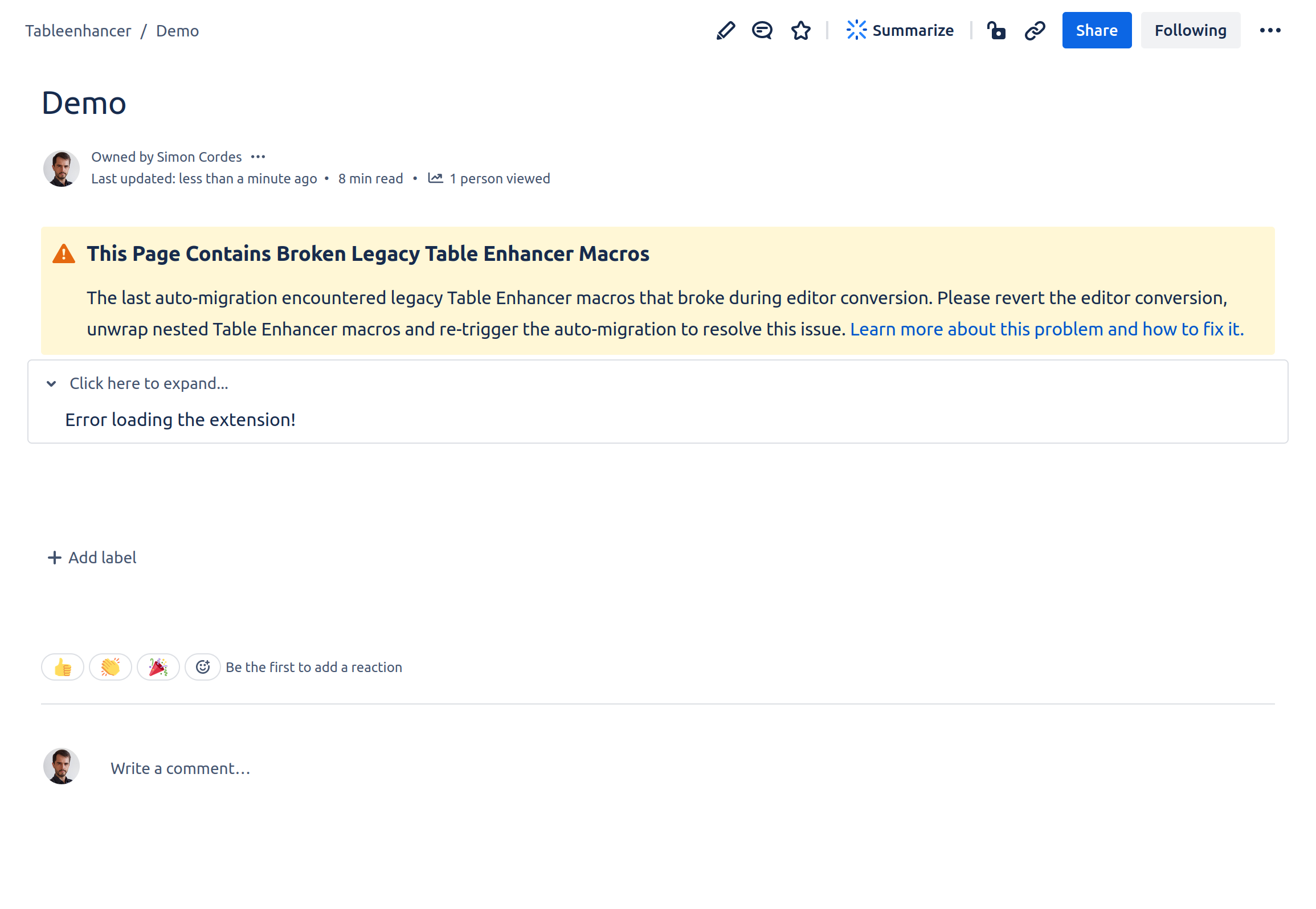The height and width of the screenshot is (909, 1316).
Task: React with clapping hands emoji
Action: point(111,667)
